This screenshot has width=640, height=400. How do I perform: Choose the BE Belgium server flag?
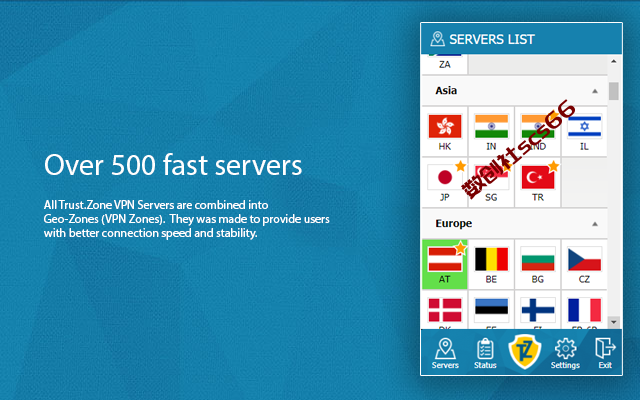click(x=491, y=259)
